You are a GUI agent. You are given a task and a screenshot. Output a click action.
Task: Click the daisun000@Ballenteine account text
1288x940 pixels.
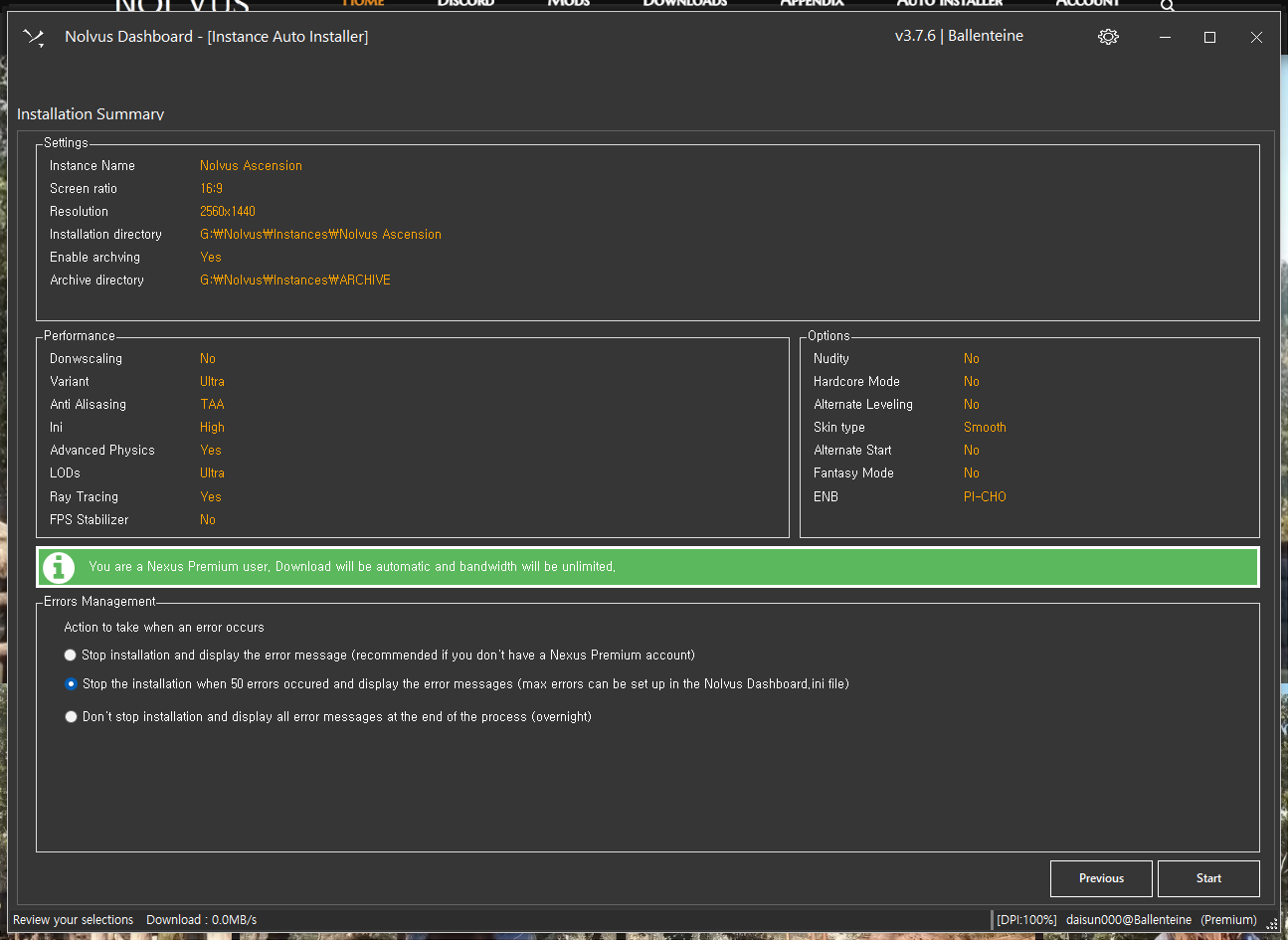coord(1129,920)
